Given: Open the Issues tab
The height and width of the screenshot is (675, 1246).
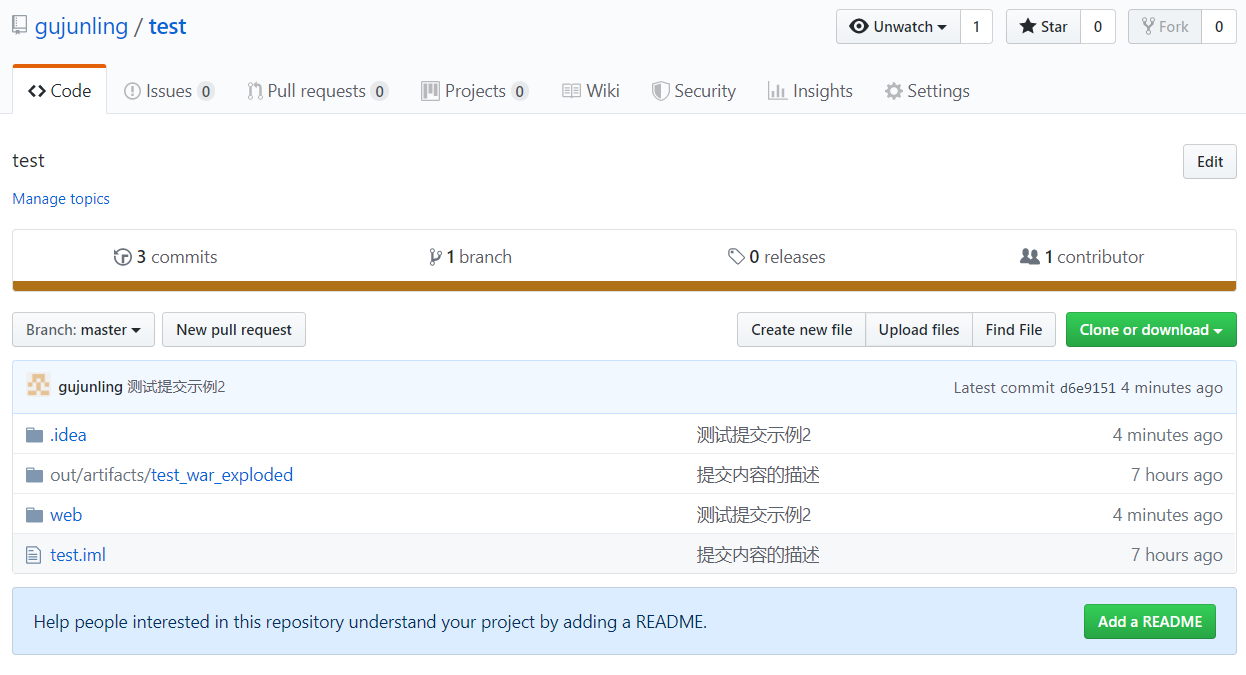Looking at the screenshot, I should [x=168, y=91].
